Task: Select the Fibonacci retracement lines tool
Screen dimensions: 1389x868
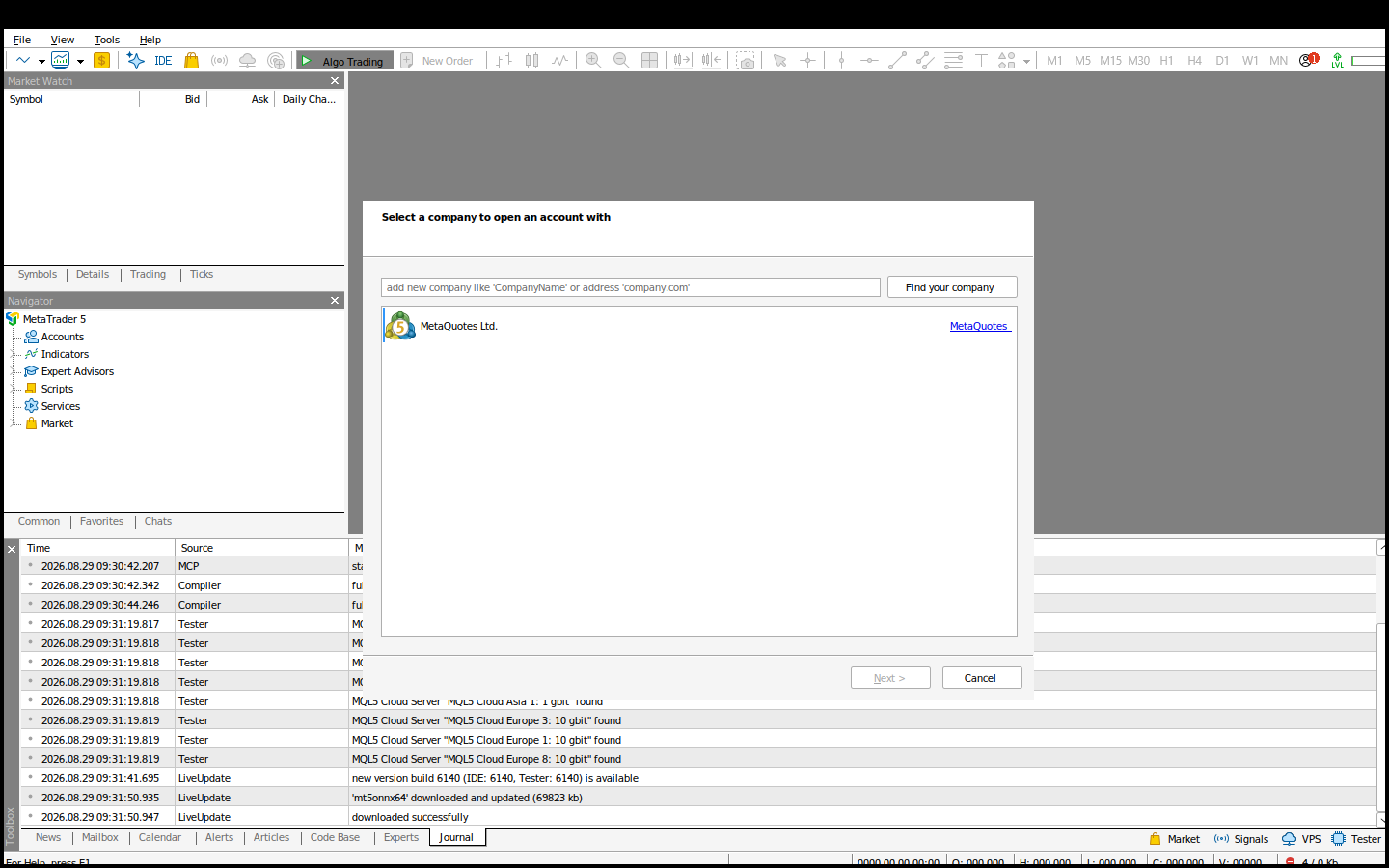Action: point(953,60)
